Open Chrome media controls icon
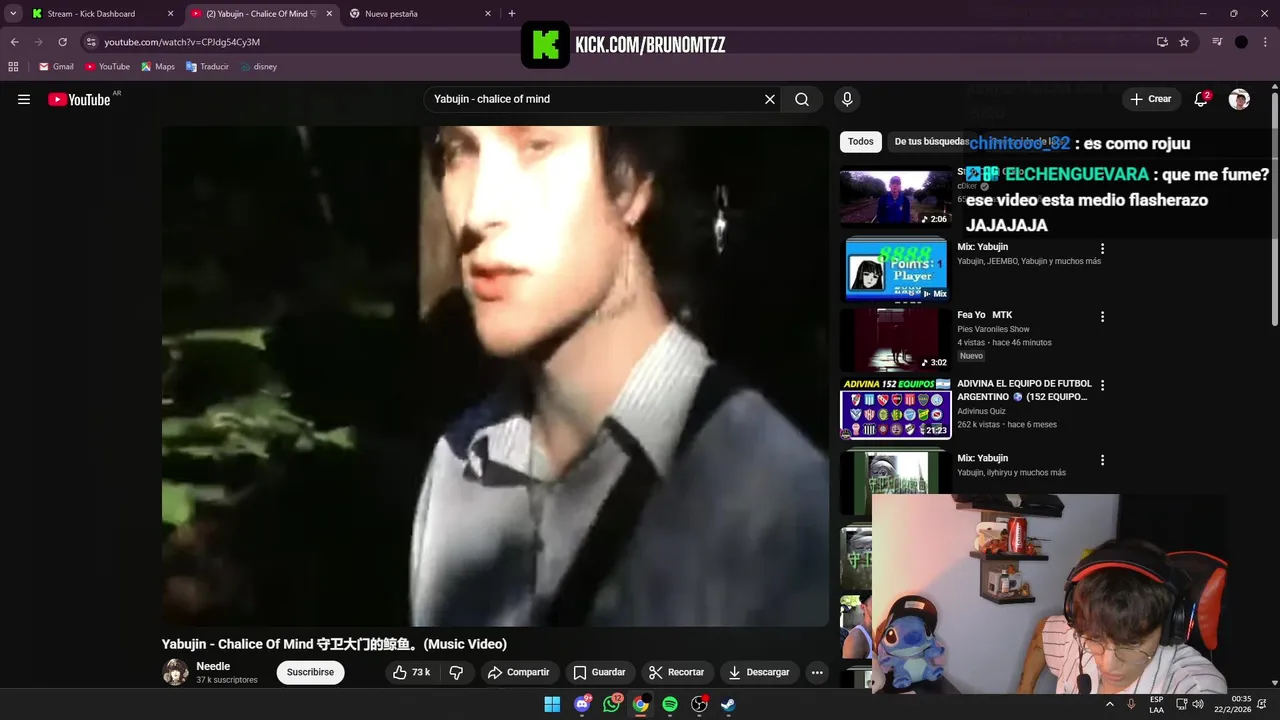The height and width of the screenshot is (720, 1280). [x=1217, y=42]
